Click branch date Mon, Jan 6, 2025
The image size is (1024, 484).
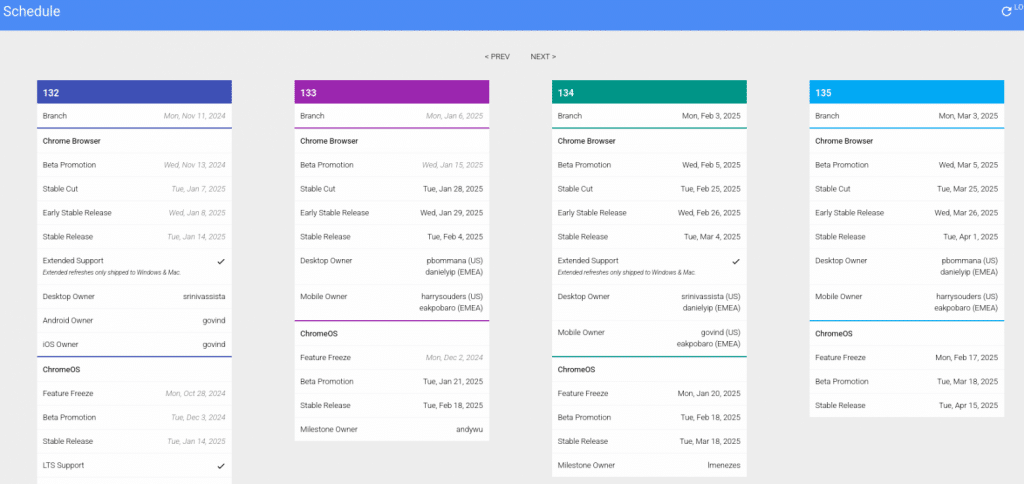click(455, 116)
